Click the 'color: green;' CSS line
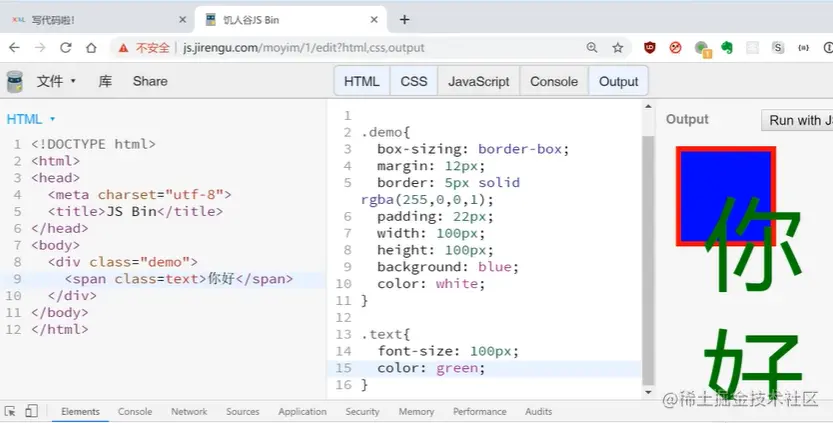Screen dimensions: 833x423 click(x=431, y=368)
